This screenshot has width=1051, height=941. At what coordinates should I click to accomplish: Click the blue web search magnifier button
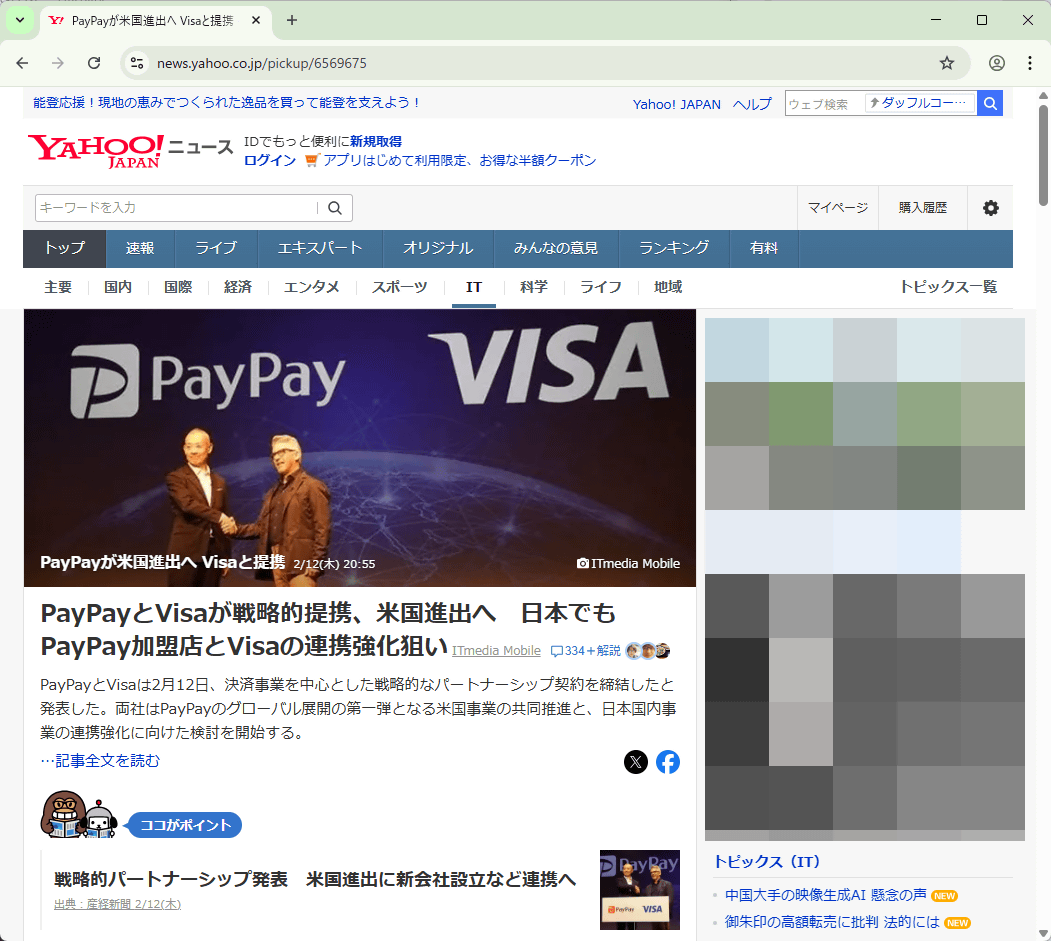click(x=990, y=103)
